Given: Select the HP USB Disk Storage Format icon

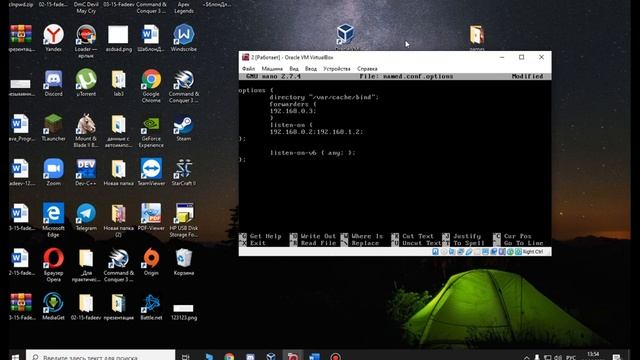Looking at the screenshot, I should click(x=184, y=220).
